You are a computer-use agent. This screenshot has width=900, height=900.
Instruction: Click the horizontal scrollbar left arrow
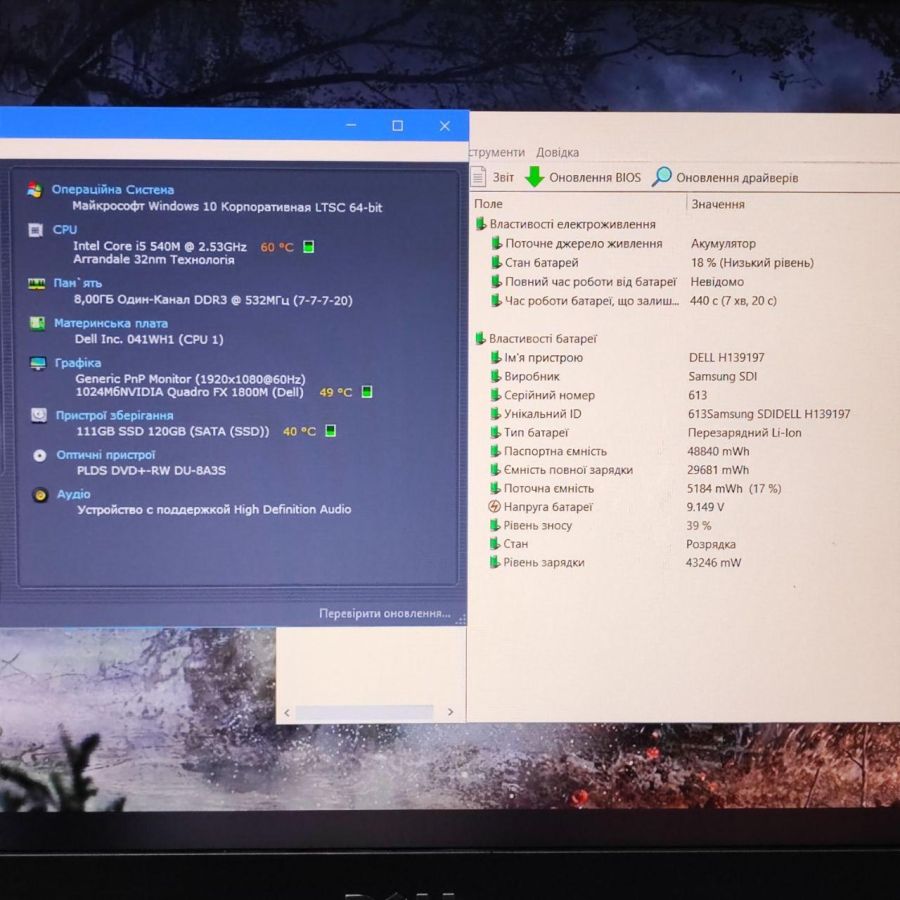tap(287, 713)
